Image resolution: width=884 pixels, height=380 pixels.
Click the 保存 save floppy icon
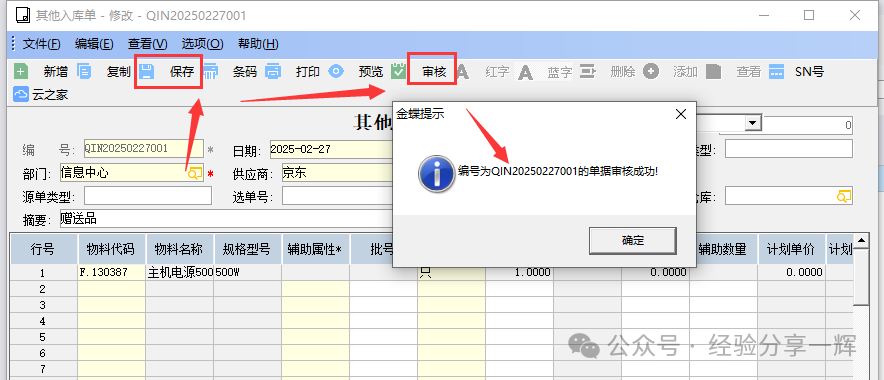pos(147,72)
